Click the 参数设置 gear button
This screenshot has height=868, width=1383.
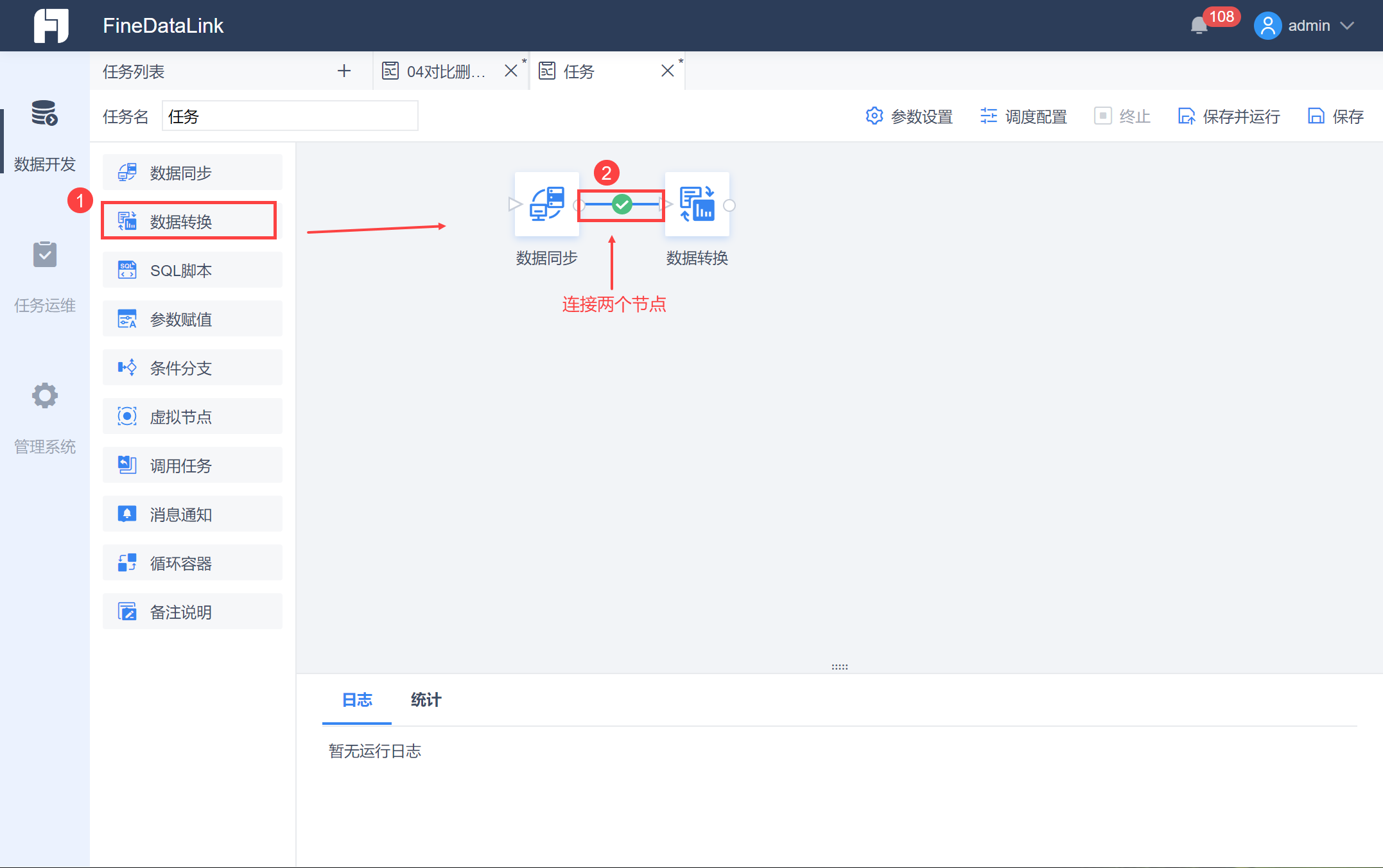click(909, 116)
